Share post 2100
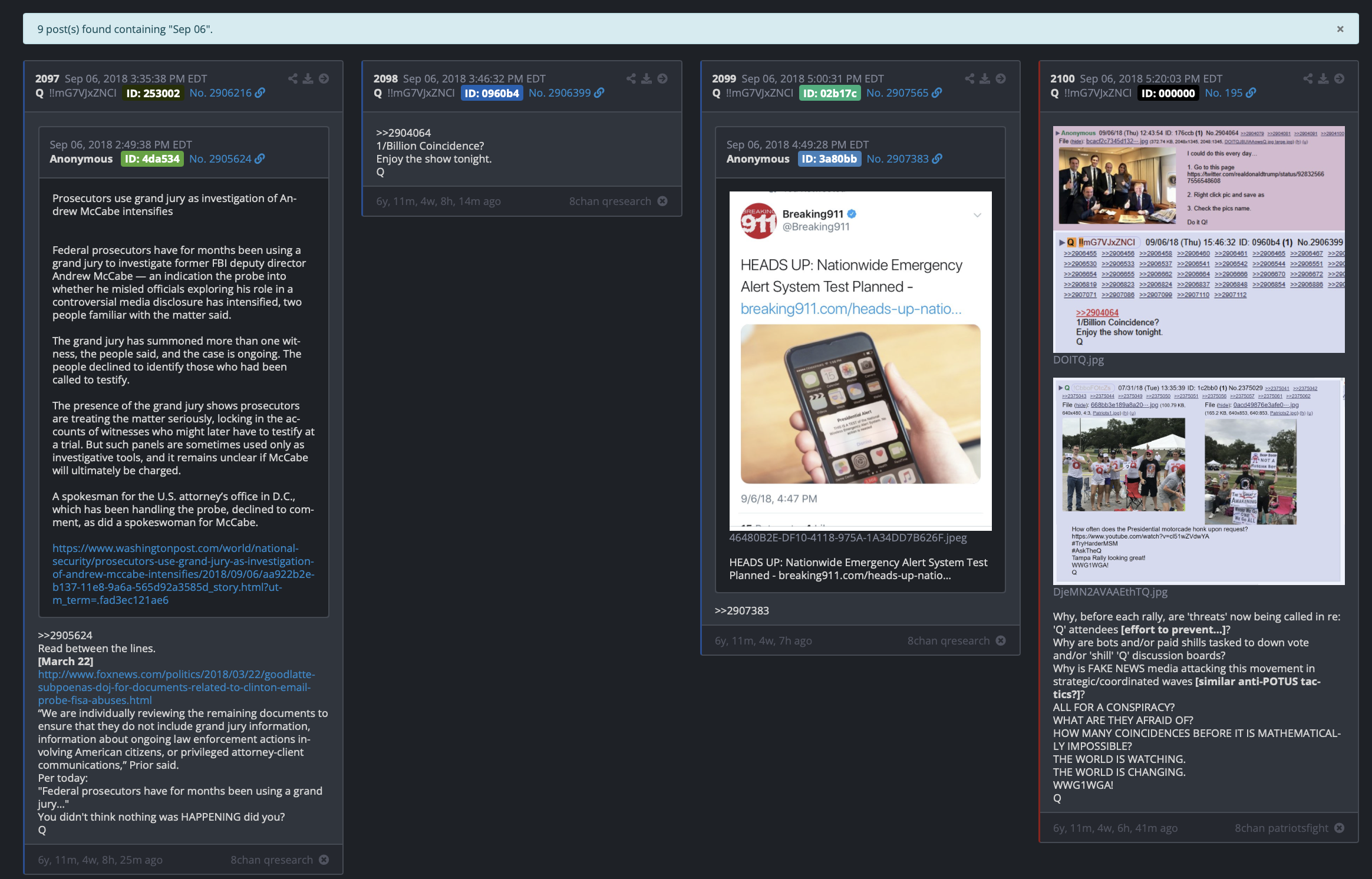Screen dimensions: 1372x879 click(x=1308, y=78)
